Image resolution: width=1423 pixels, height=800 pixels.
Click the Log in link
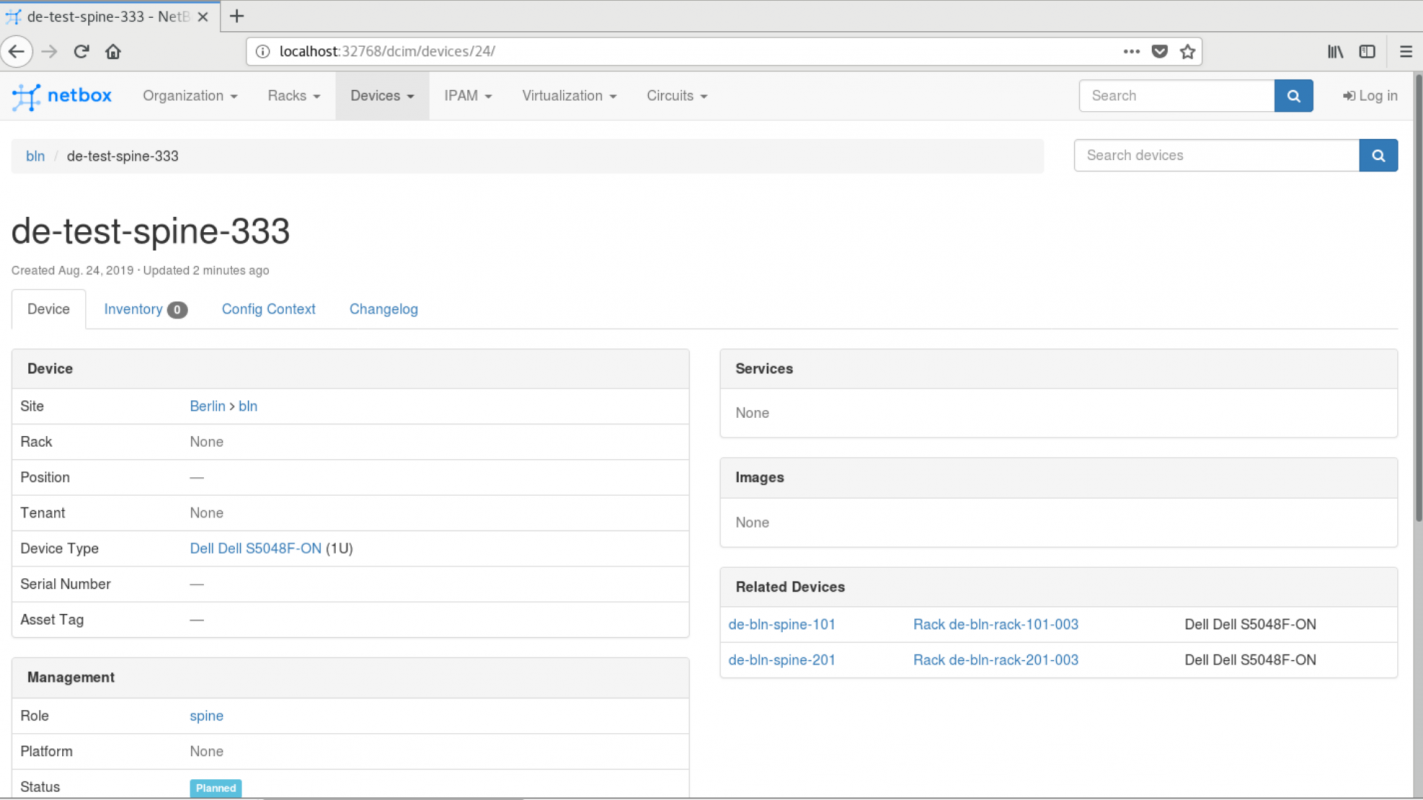(1370, 96)
